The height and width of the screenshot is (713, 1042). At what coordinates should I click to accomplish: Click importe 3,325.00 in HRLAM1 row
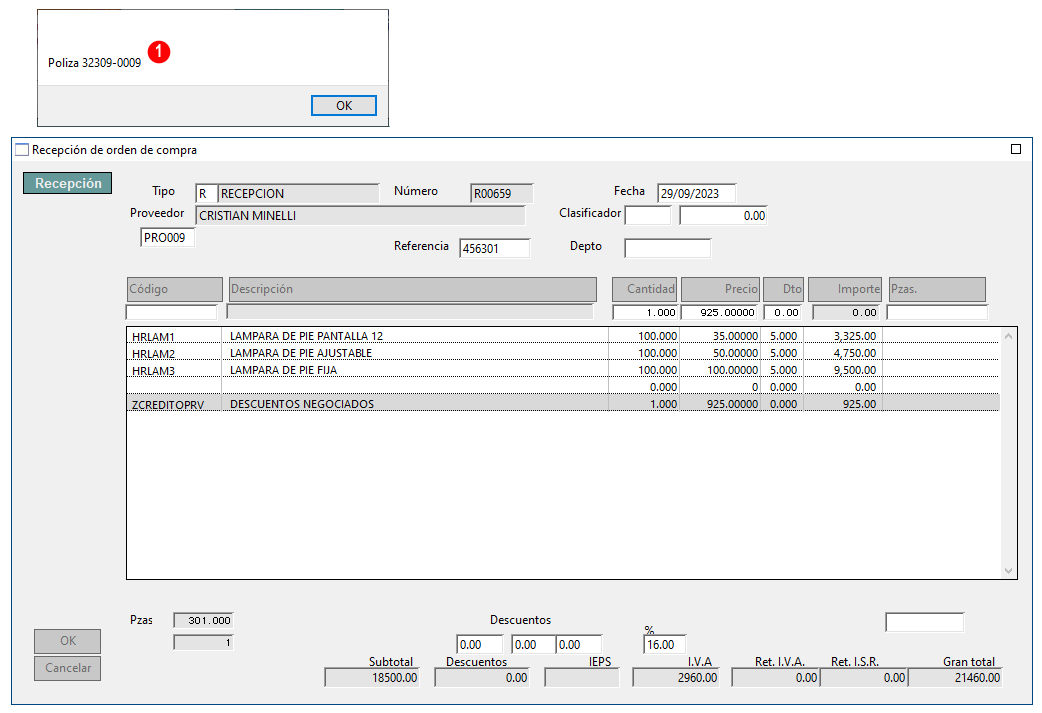tap(855, 336)
